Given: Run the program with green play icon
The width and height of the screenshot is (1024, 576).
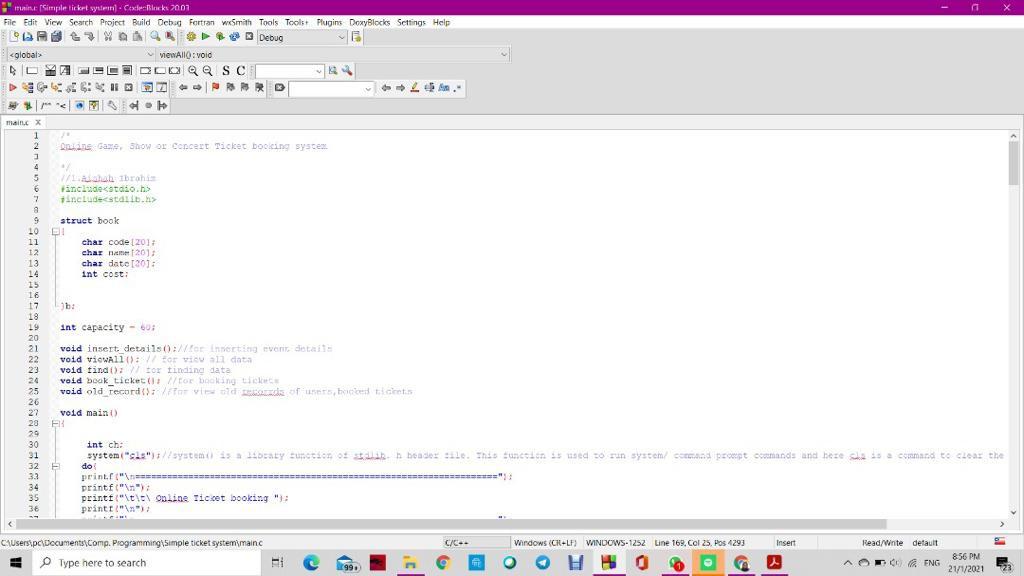Looking at the screenshot, I should (205, 37).
